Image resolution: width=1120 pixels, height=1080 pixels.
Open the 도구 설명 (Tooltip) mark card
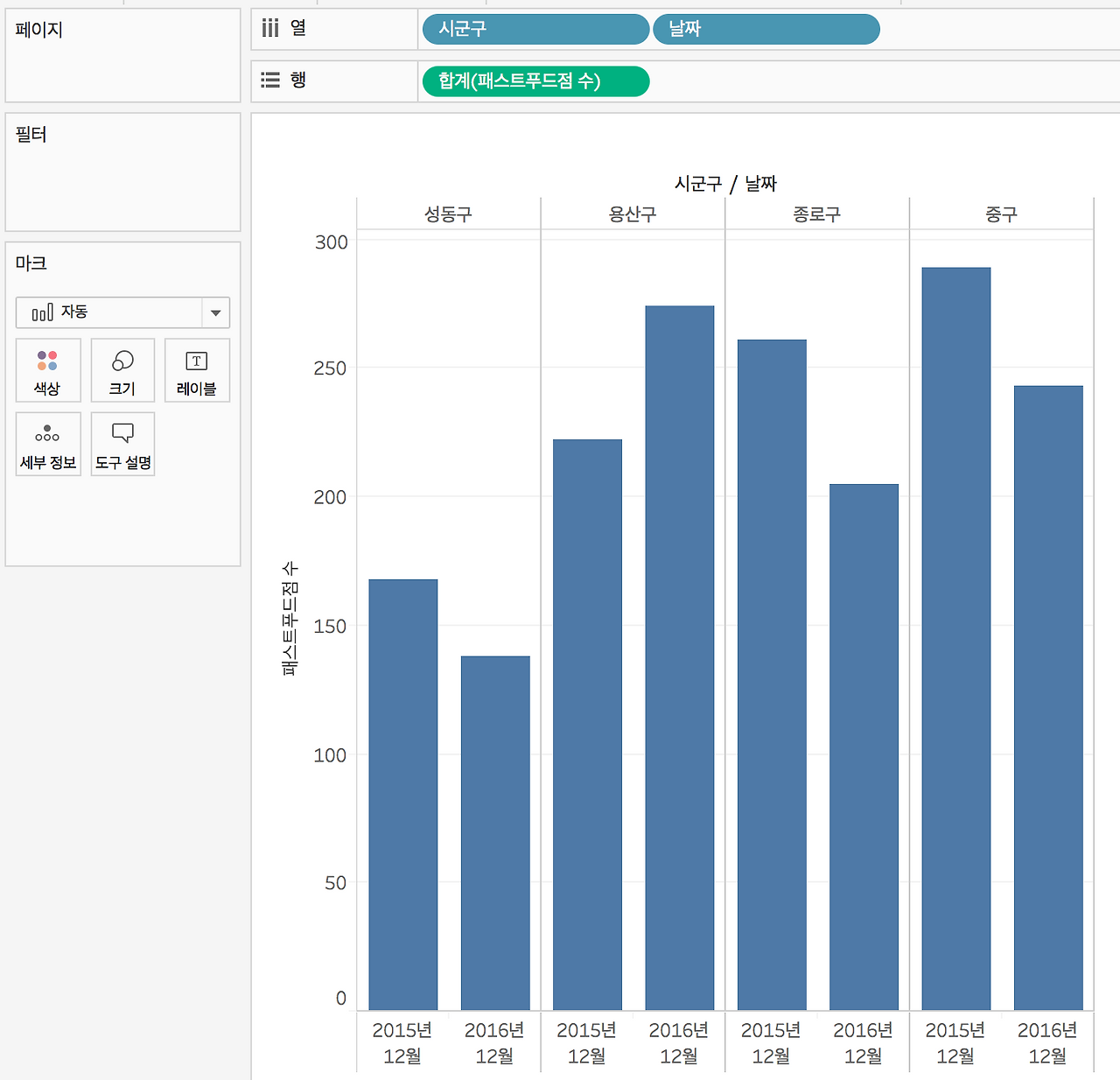[122, 444]
